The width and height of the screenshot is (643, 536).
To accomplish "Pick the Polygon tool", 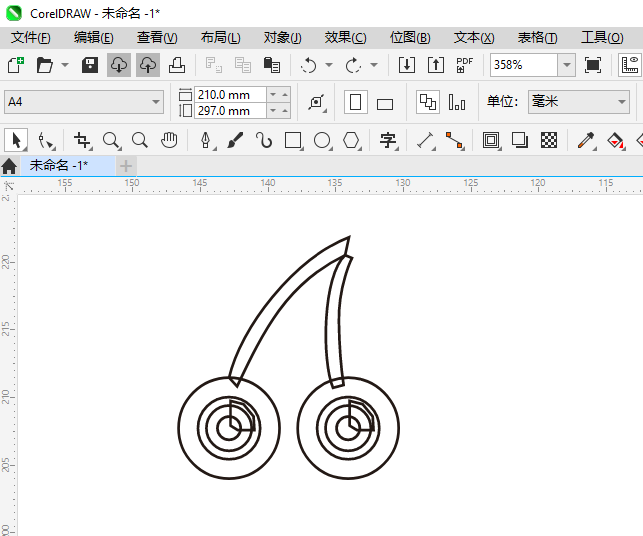I will 351,141.
